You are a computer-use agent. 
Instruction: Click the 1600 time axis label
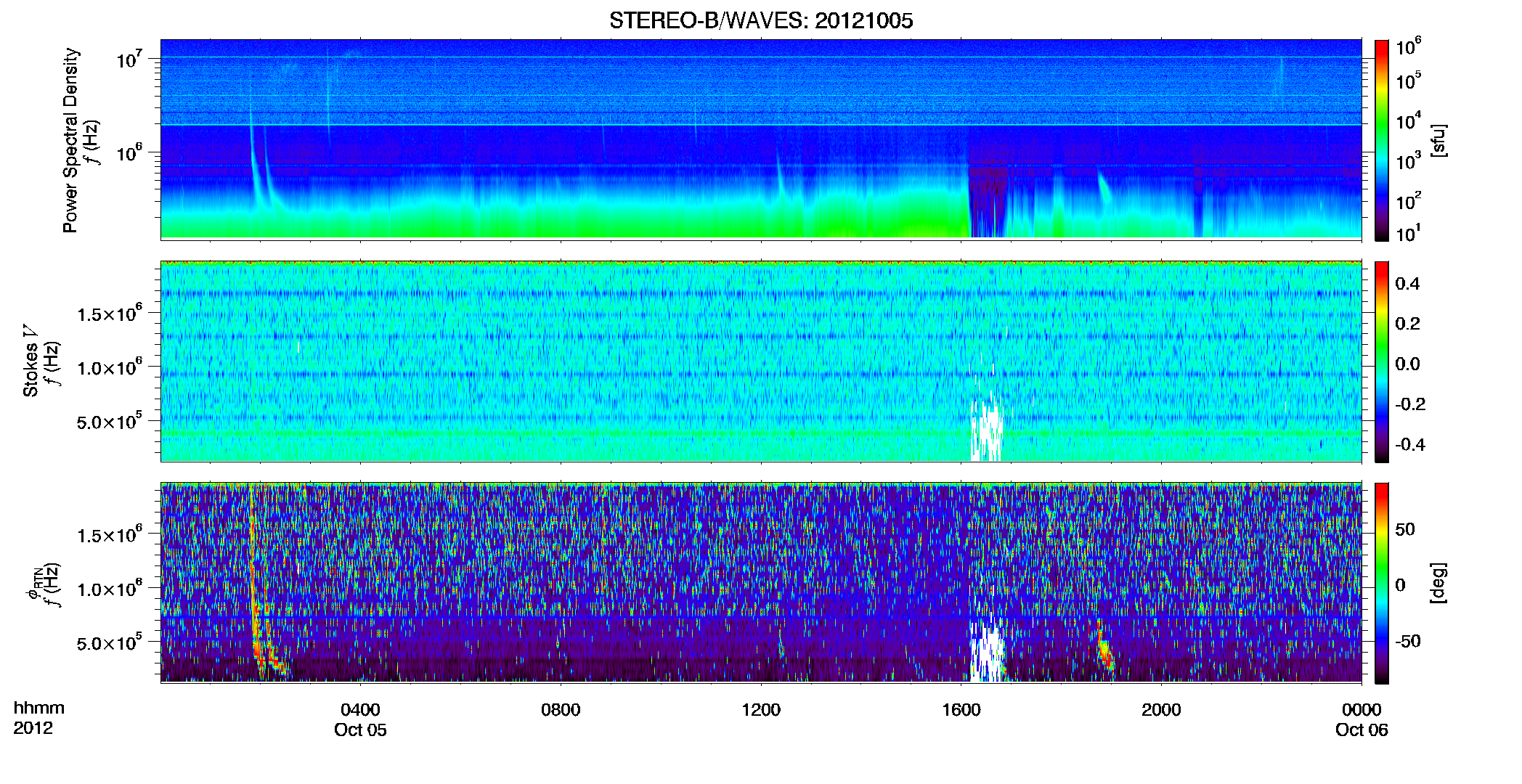[x=961, y=709]
